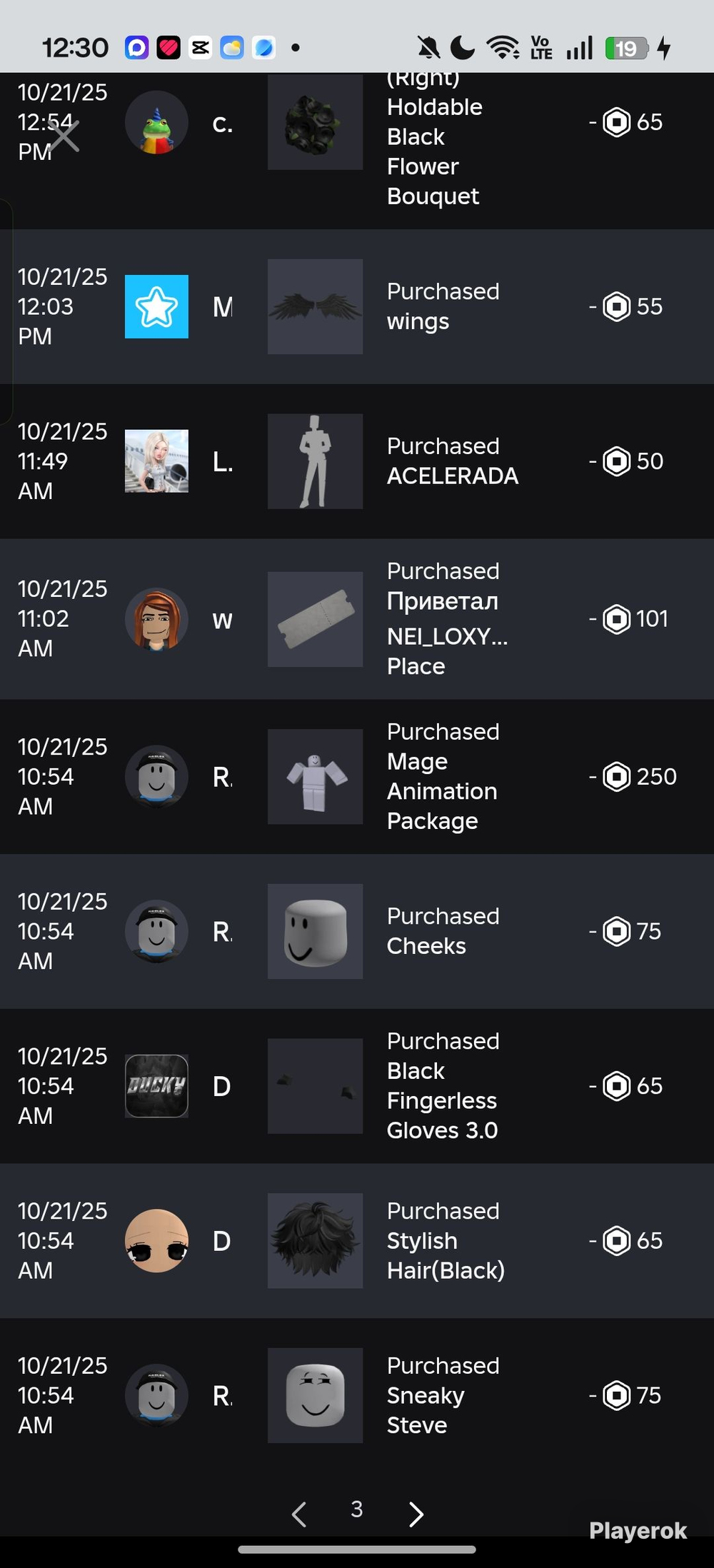The height and width of the screenshot is (1568, 714).
Task: Tap the battery indicator in status bar
Action: pyautogui.click(x=626, y=49)
